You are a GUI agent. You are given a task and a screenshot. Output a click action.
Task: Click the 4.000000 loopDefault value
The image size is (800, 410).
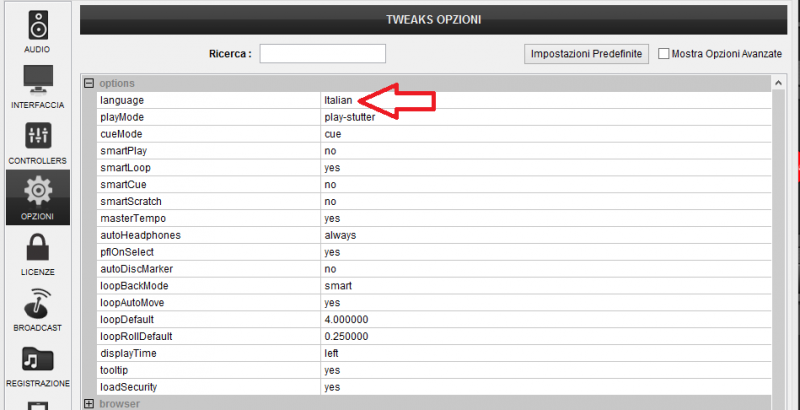click(x=346, y=319)
